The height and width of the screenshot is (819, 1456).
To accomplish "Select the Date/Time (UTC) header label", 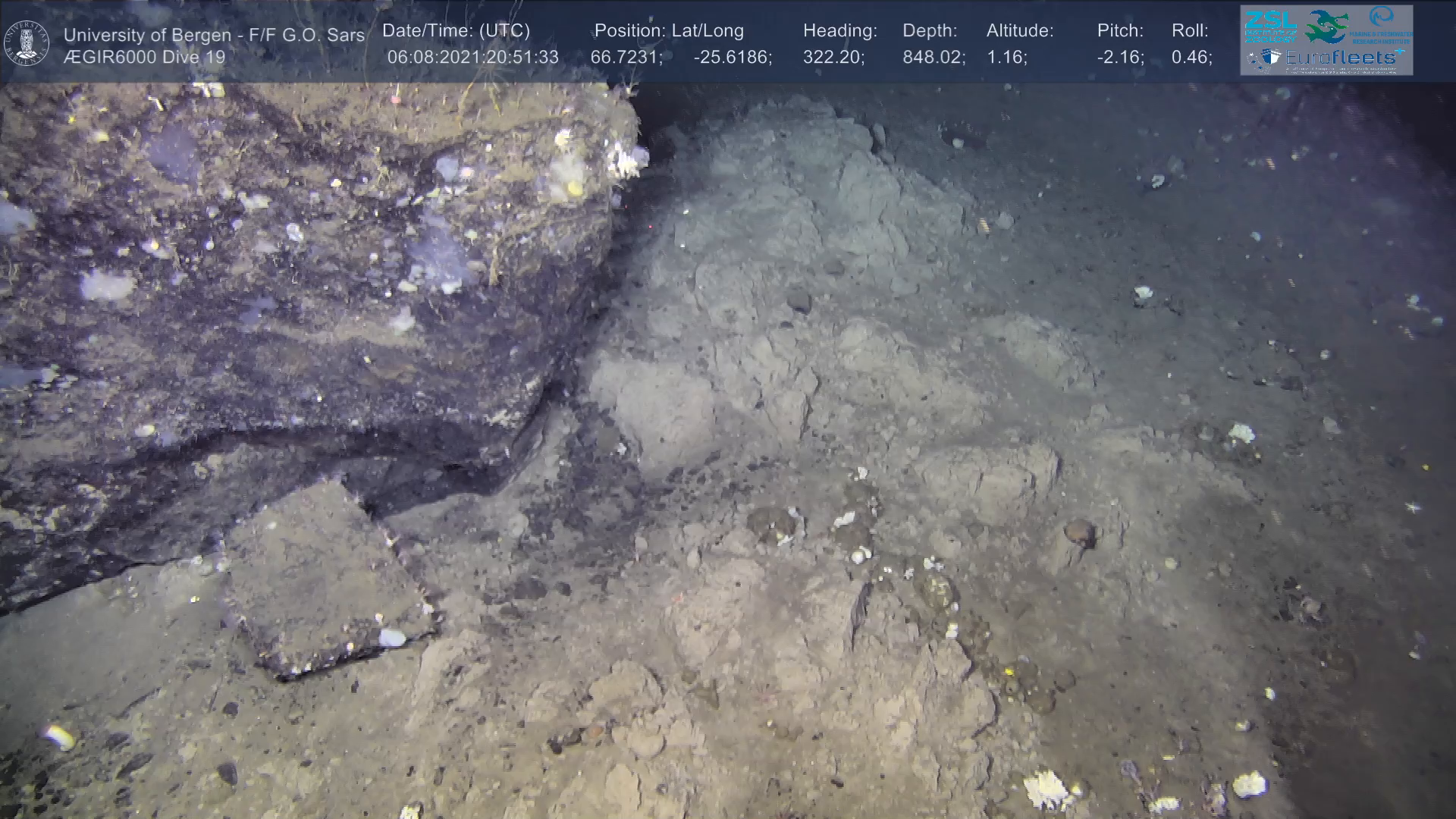I will point(456,31).
